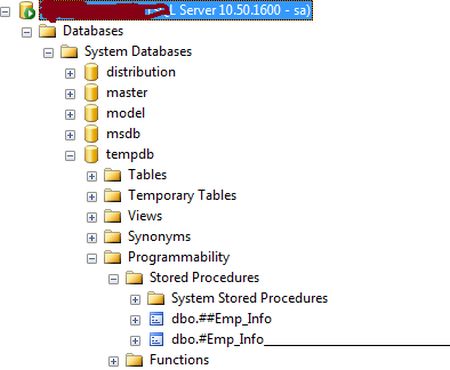Select the Temporary Tables label
Viewport: 450px width, 370px height.
pyautogui.click(x=182, y=196)
